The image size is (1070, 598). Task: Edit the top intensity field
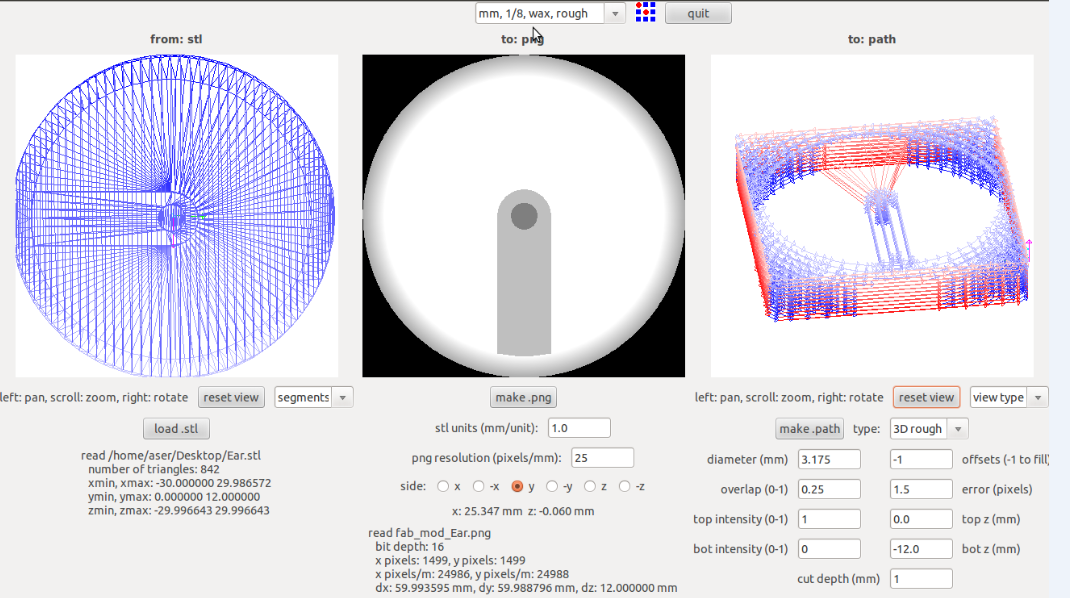tap(829, 519)
